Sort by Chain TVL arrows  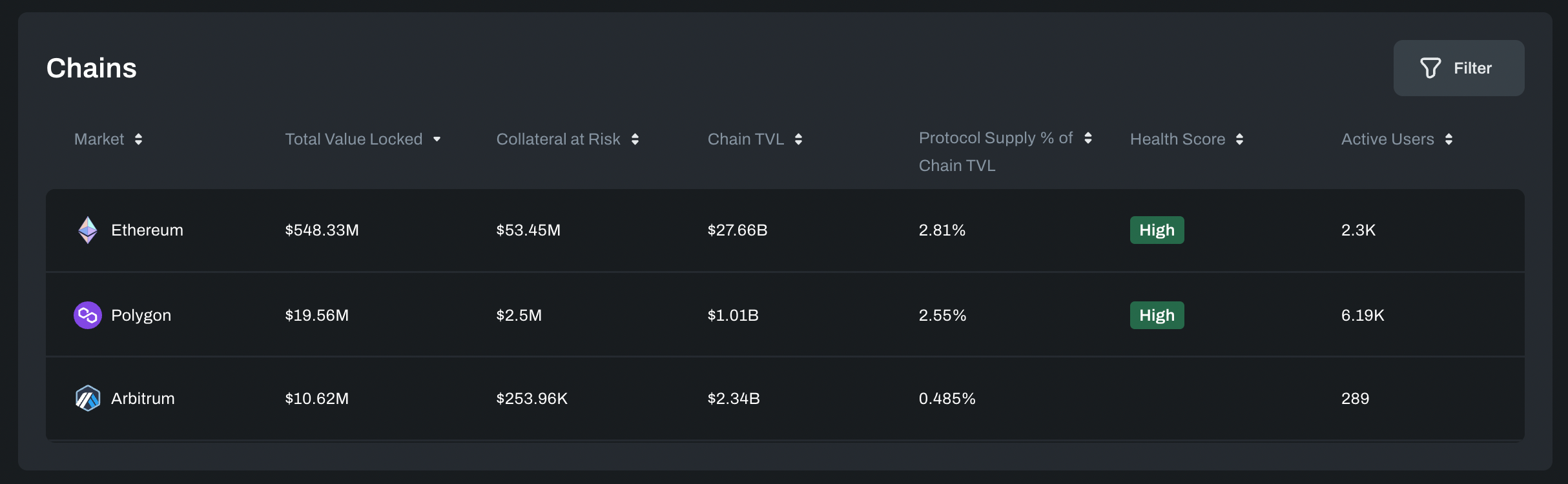coord(799,139)
